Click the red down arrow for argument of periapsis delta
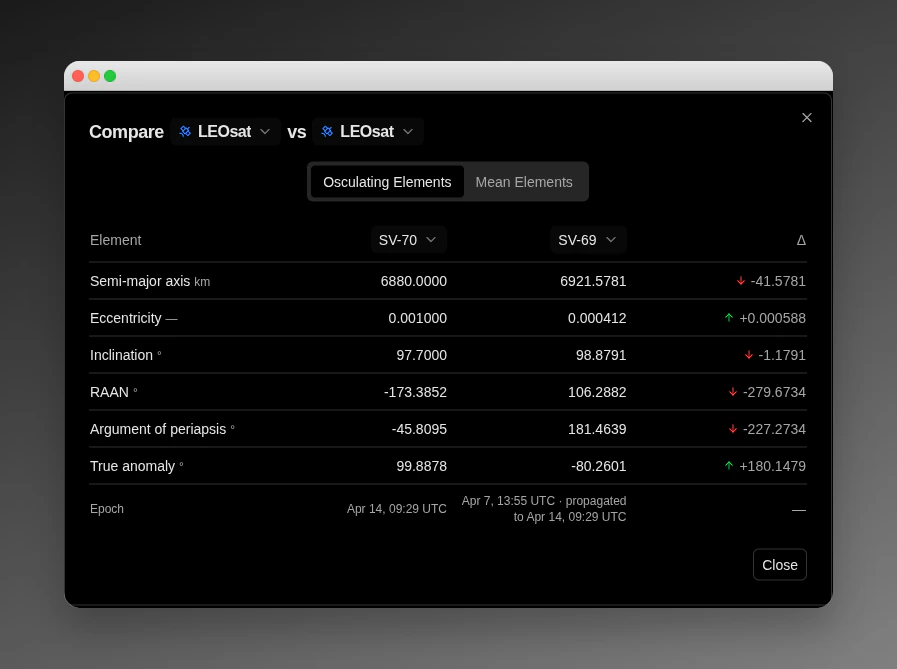897x669 pixels. click(733, 429)
